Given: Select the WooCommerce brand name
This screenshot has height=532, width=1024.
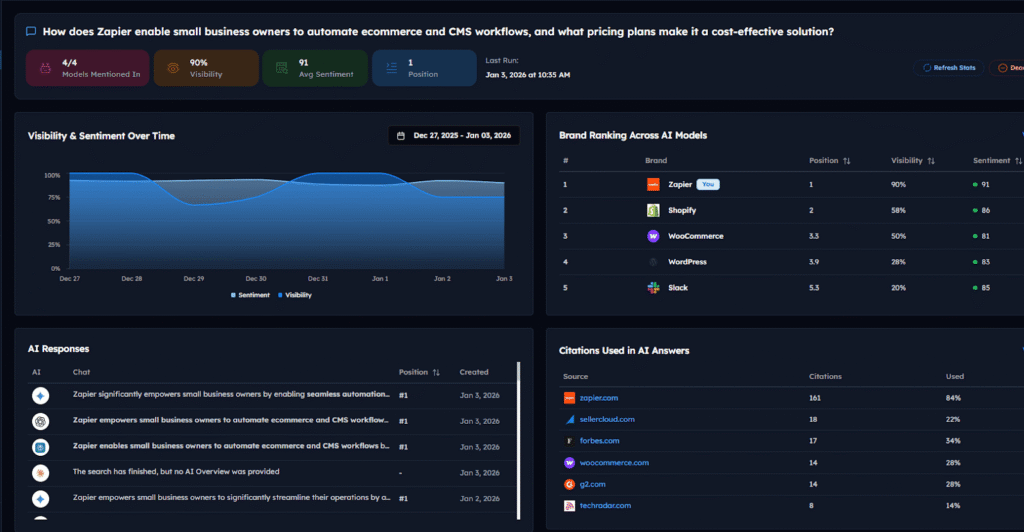Looking at the screenshot, I should click(696, 236).
